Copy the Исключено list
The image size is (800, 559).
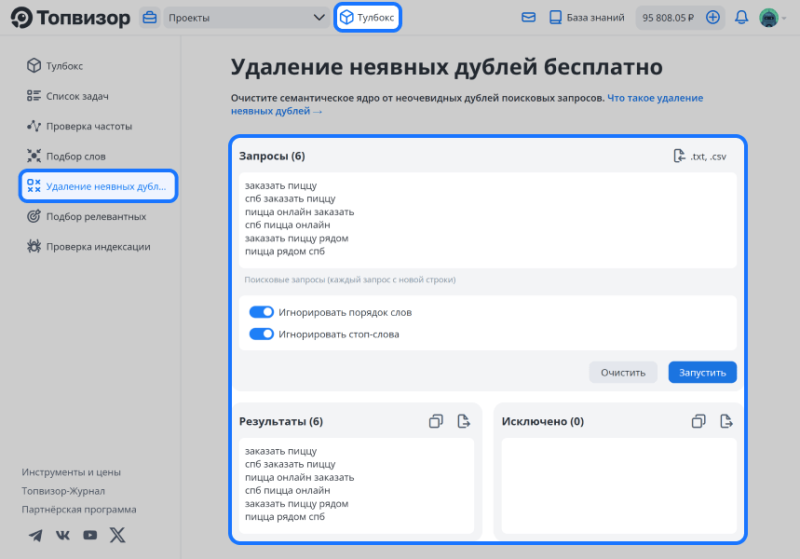click(698, 421)
